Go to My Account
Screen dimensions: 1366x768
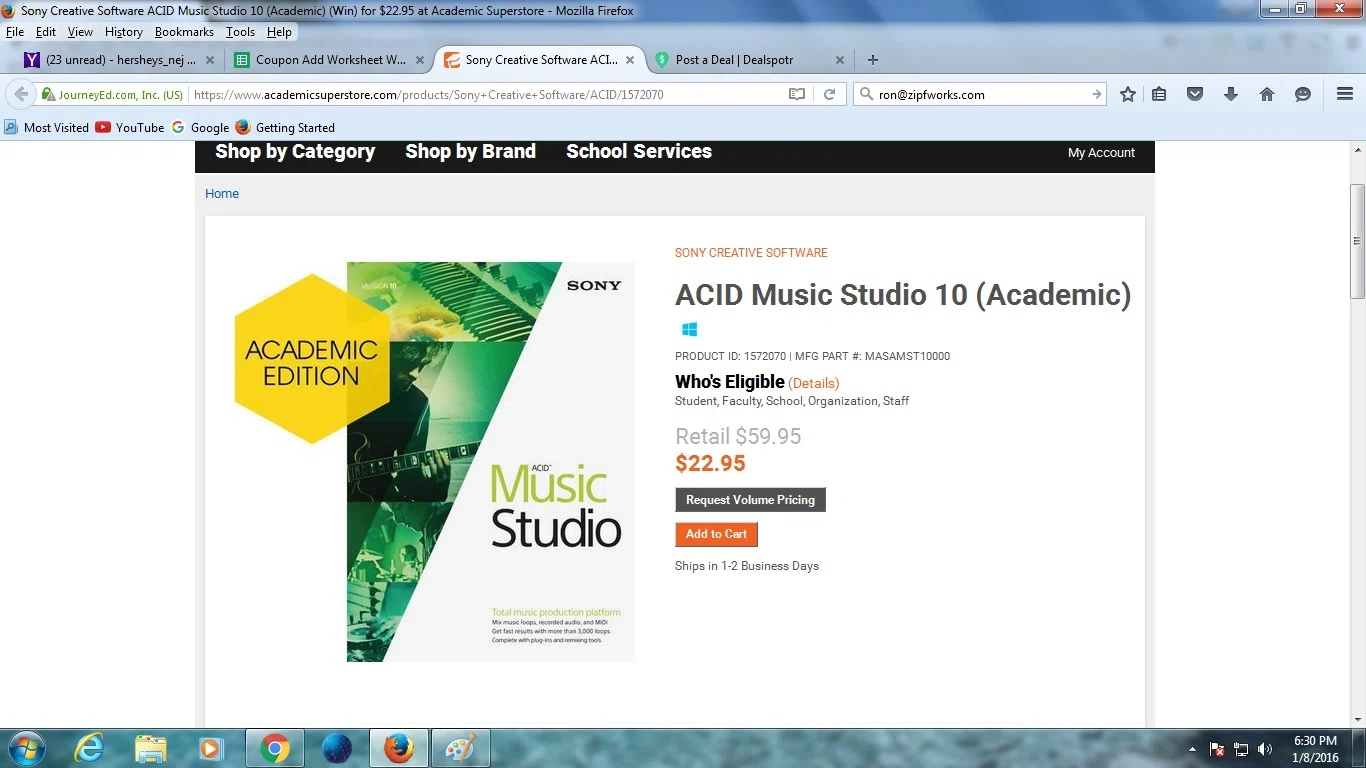pyautogui.click(x=1101, y=153)
